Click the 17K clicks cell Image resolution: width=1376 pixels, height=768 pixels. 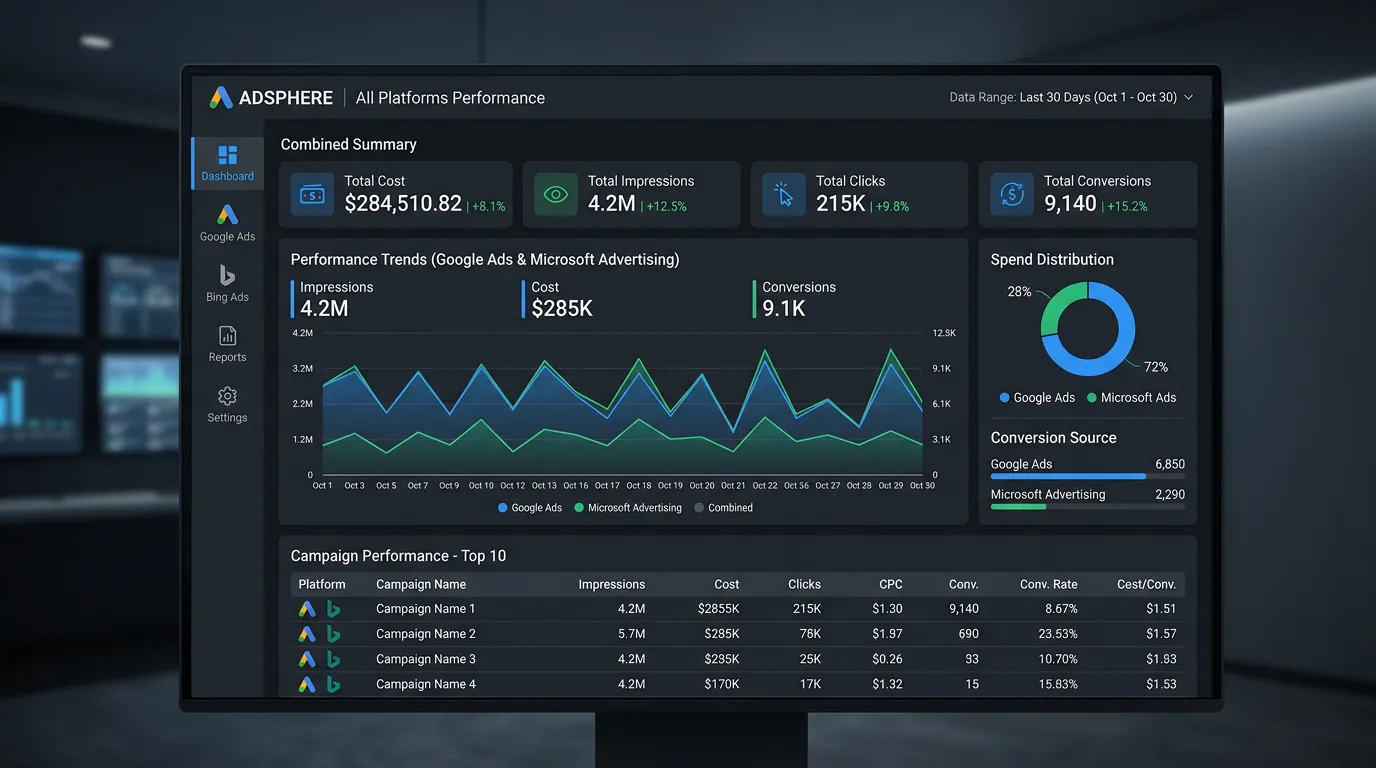[x=809, y=685]
